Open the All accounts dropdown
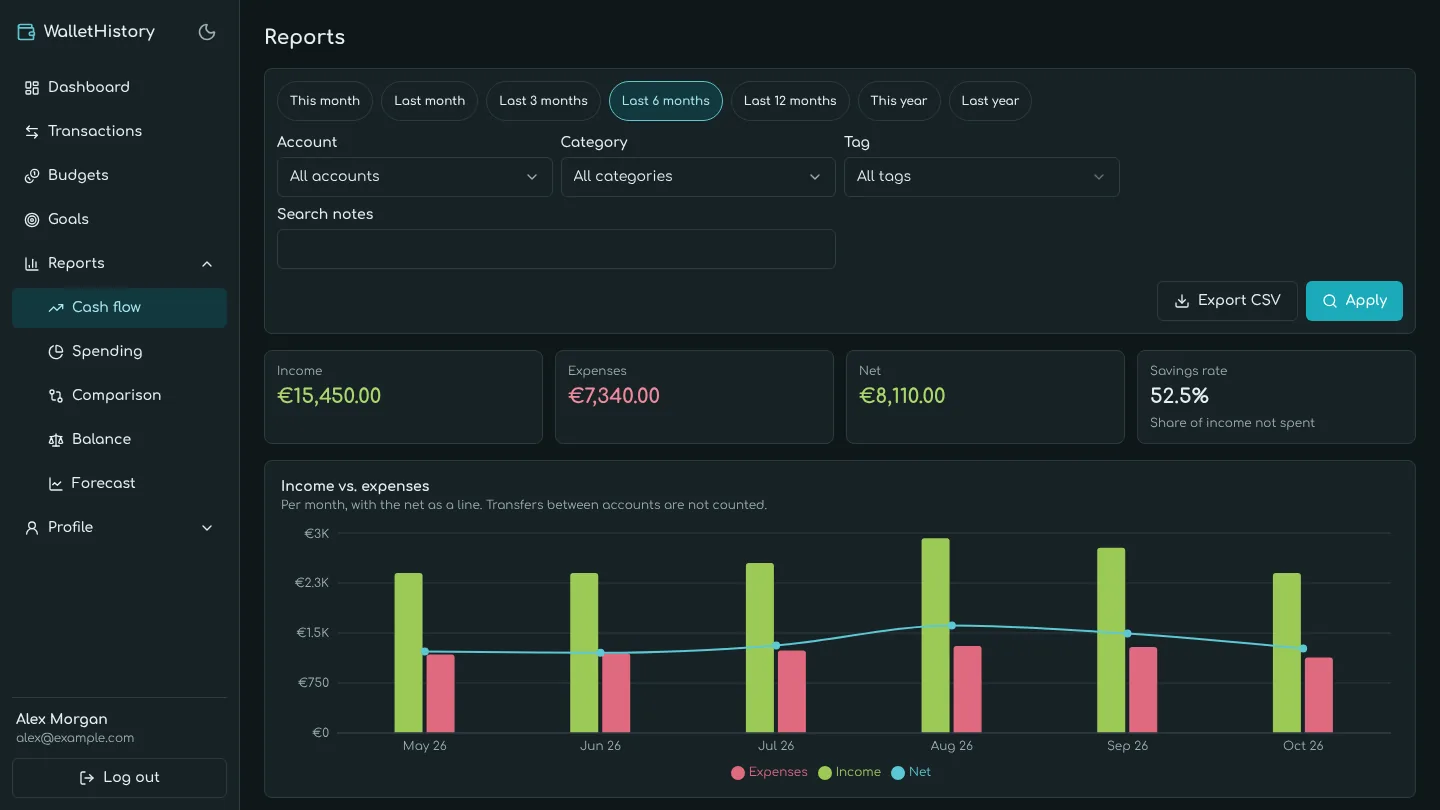1440x810 pixels. (414, 177)
